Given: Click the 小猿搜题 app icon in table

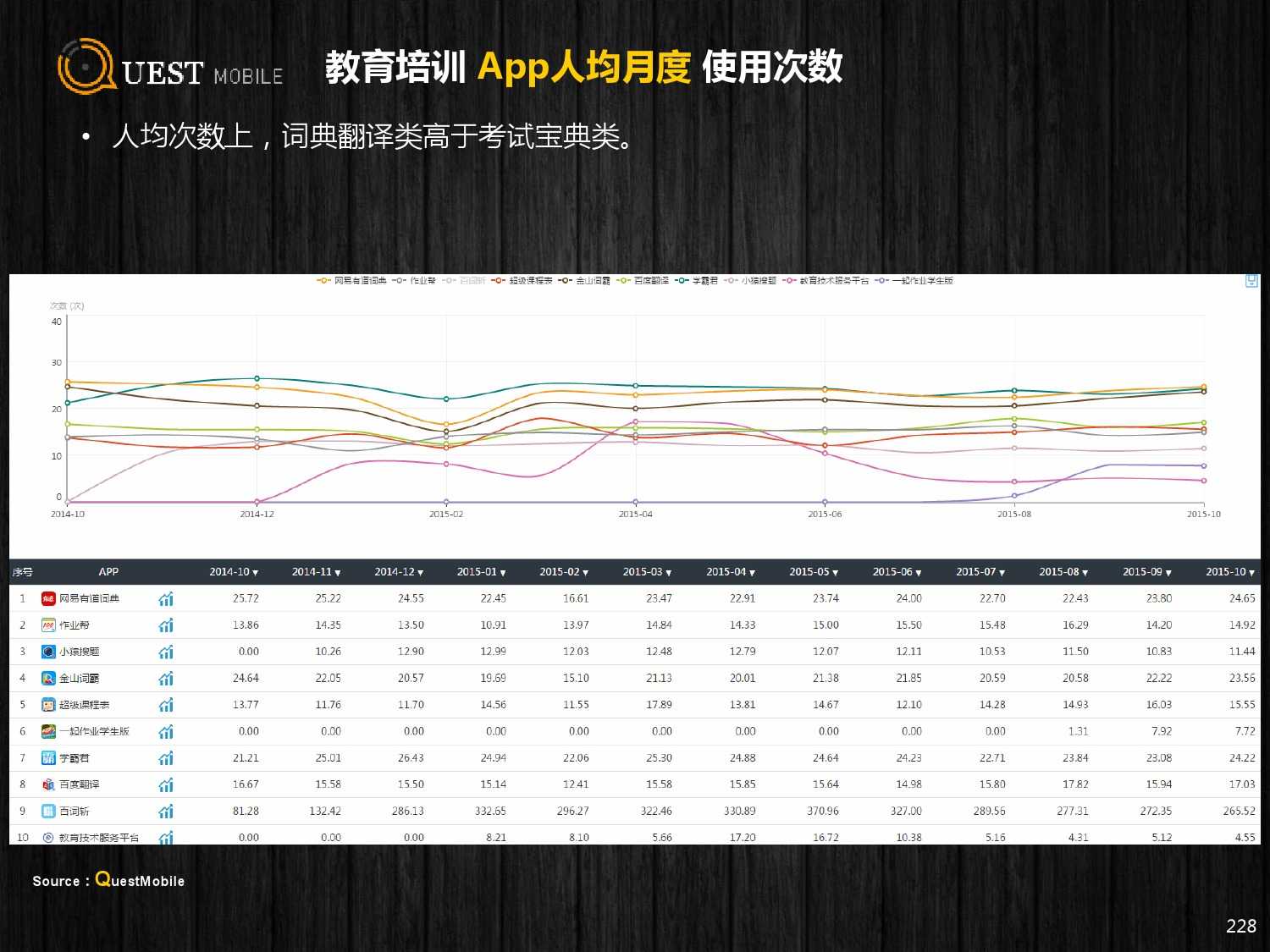Looking at the screenshot, I should coord(48,652).
